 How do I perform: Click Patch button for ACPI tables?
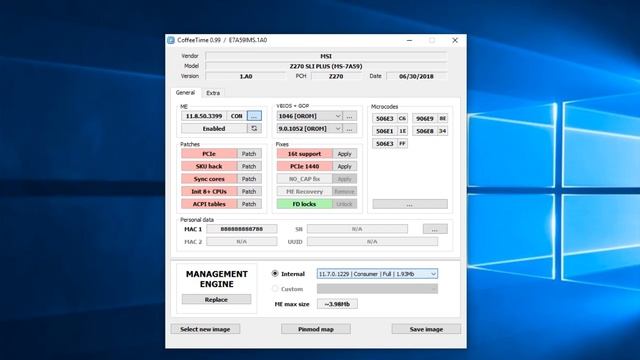pyautogui.click(x=249, y=204)
